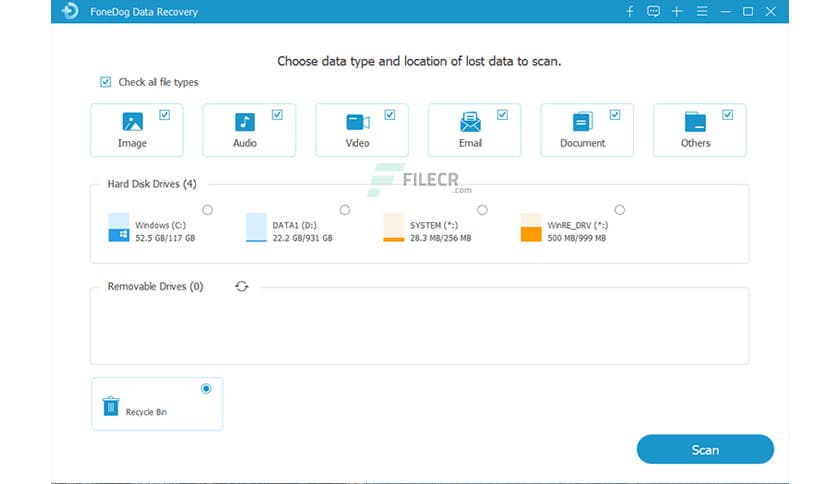The image size is (836, 484).
Task: Click the Audio file type icon
Action: [245, 122]
